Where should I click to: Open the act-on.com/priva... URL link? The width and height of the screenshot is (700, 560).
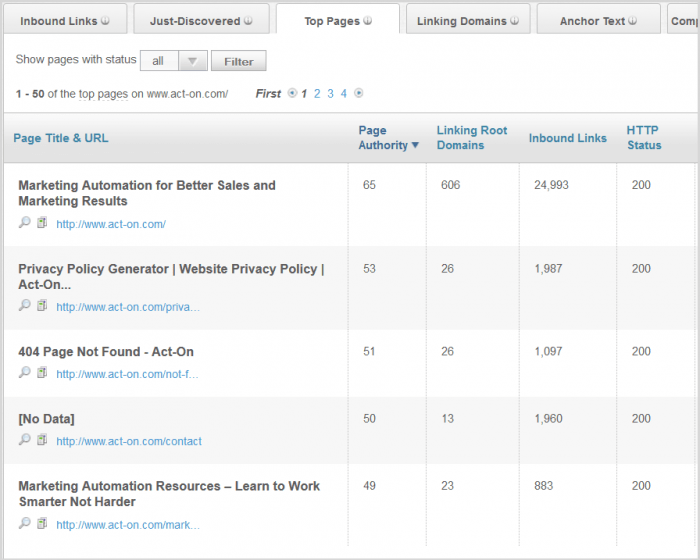point(128,307)
